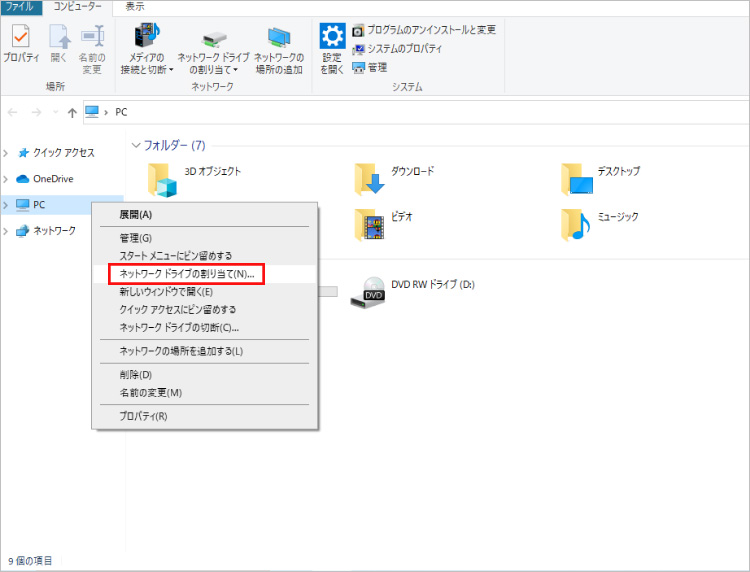Choose Open in new window (新しいウィンドウで開く(E))
The image size is (750, 572).
(x=205, y=292)
